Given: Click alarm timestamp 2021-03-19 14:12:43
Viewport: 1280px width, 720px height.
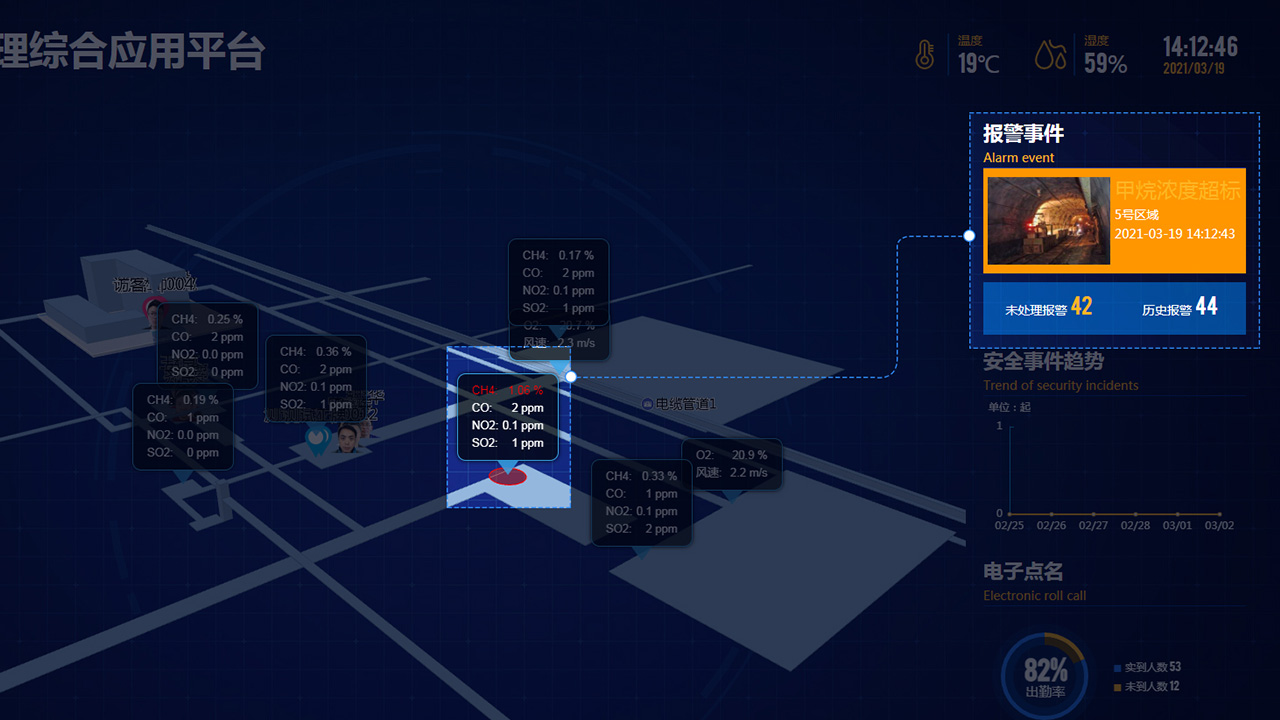Looking at the screenshot, I should [x=1175, y=234].
